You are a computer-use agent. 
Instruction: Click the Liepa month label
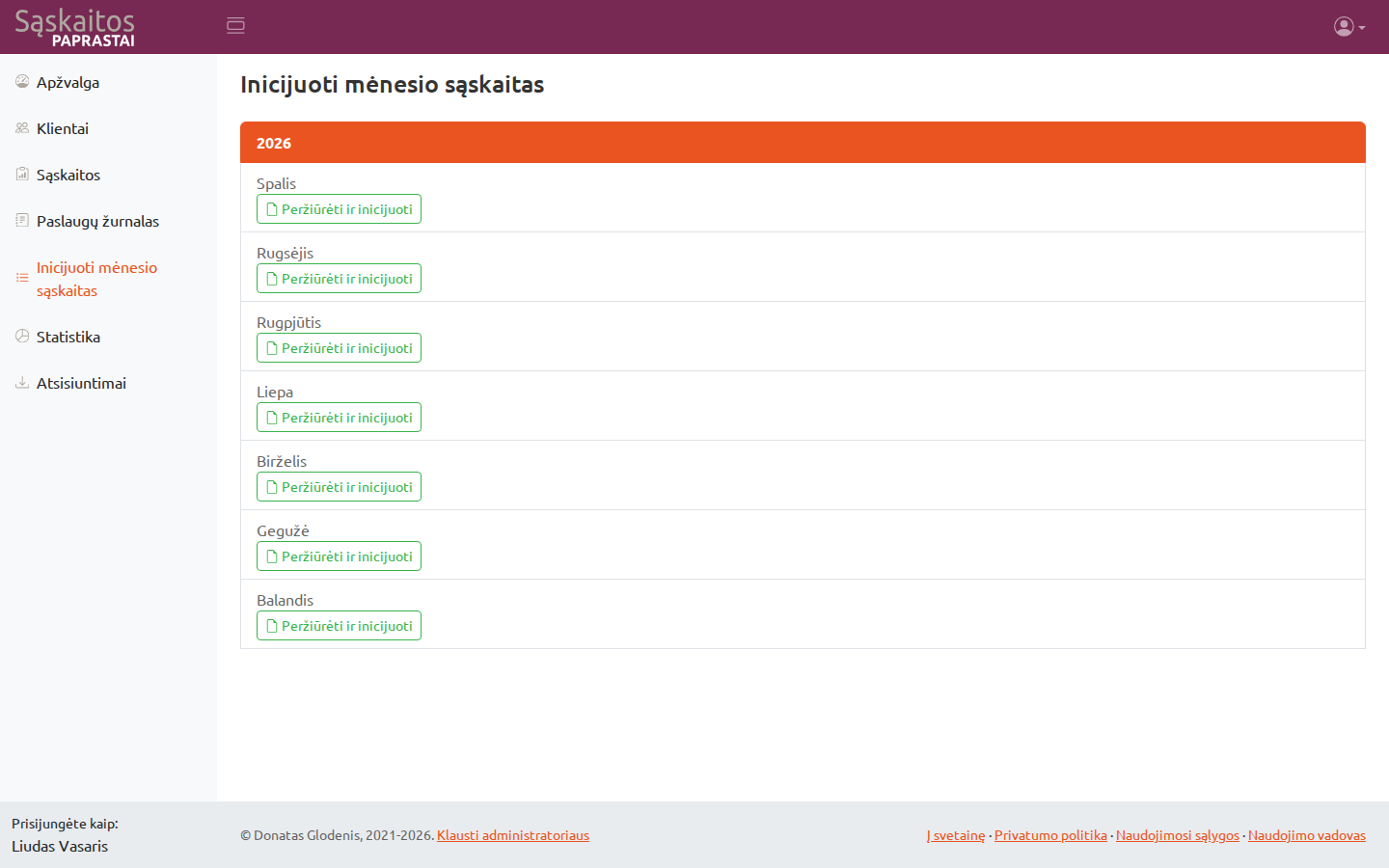[275, 393]
